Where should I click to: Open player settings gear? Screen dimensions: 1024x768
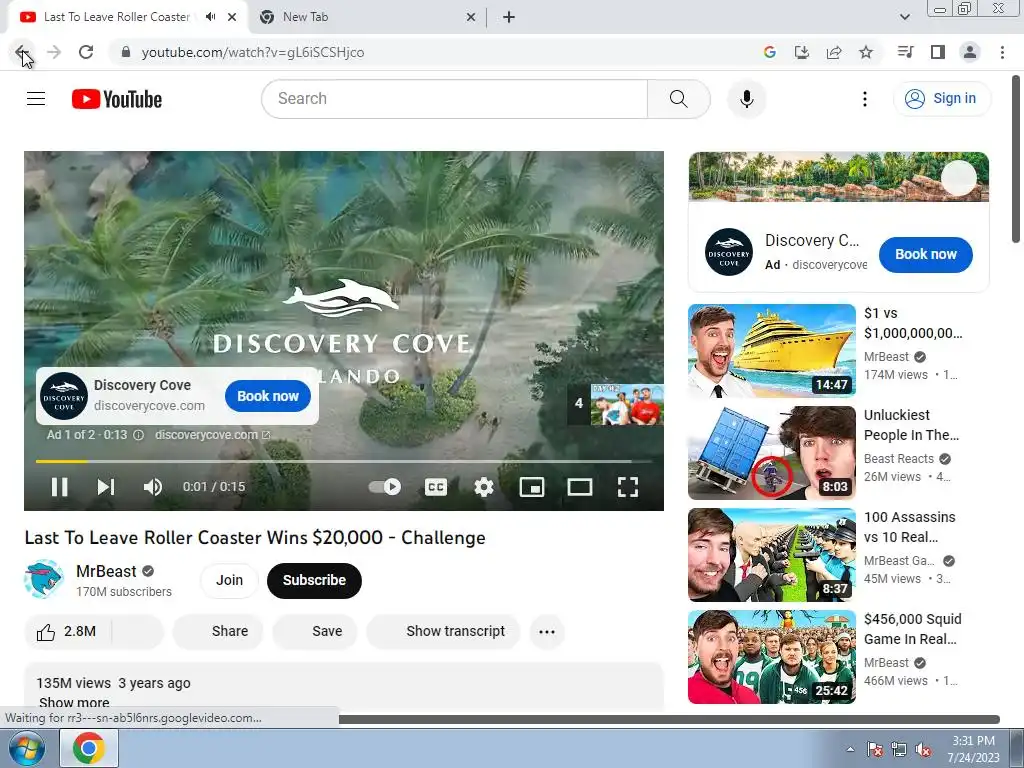tap(484, 487)
